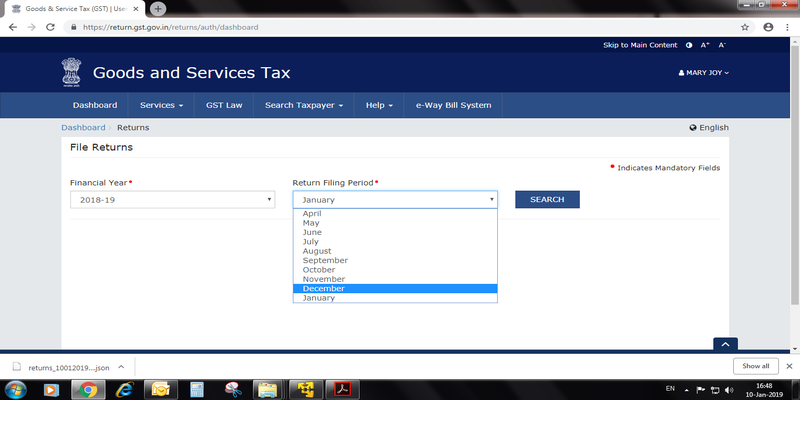Expand download item options chevron
This screenshot has width=800, height=424.
click(121, 367)
